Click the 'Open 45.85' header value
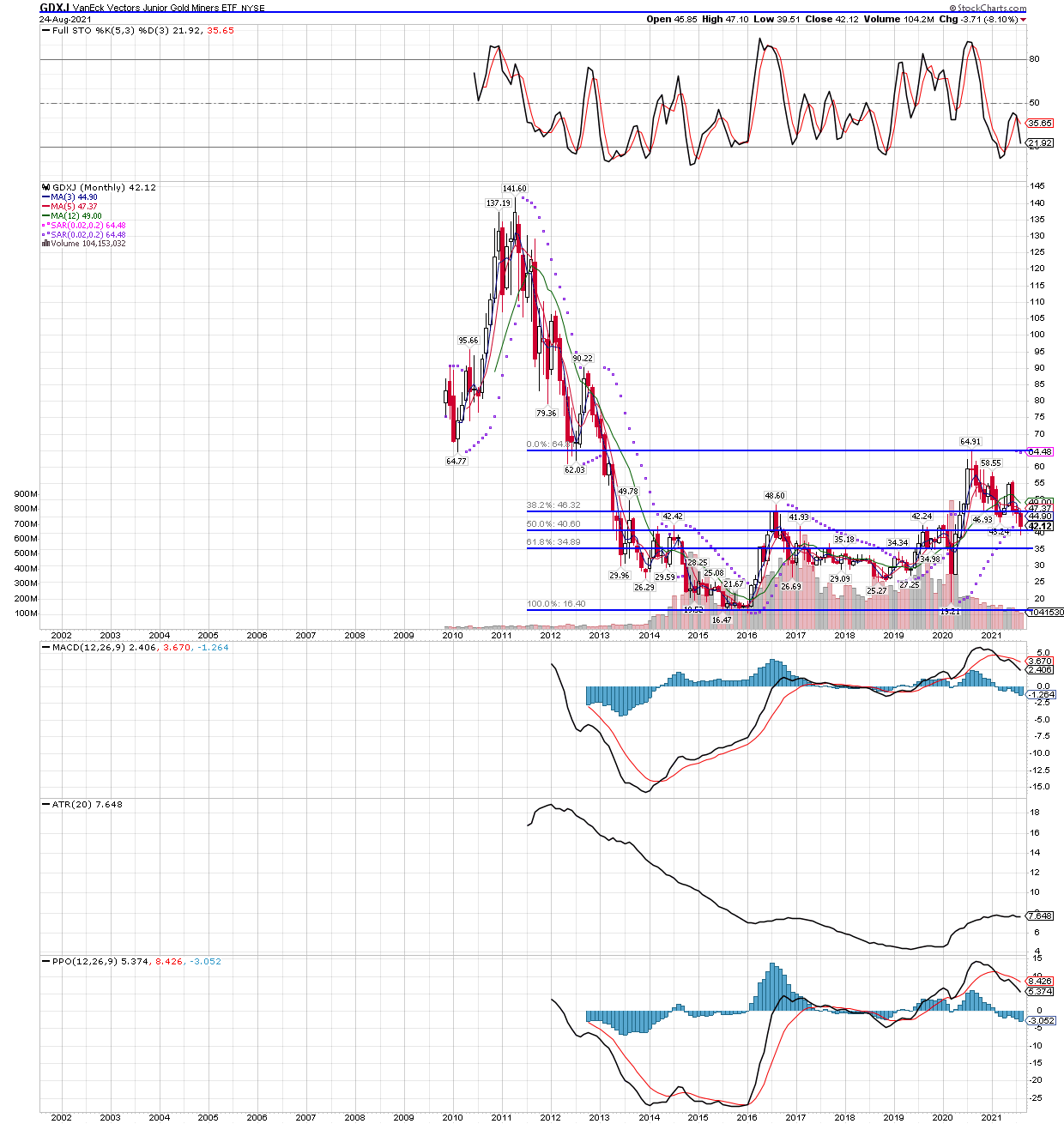 pos(671,19)
